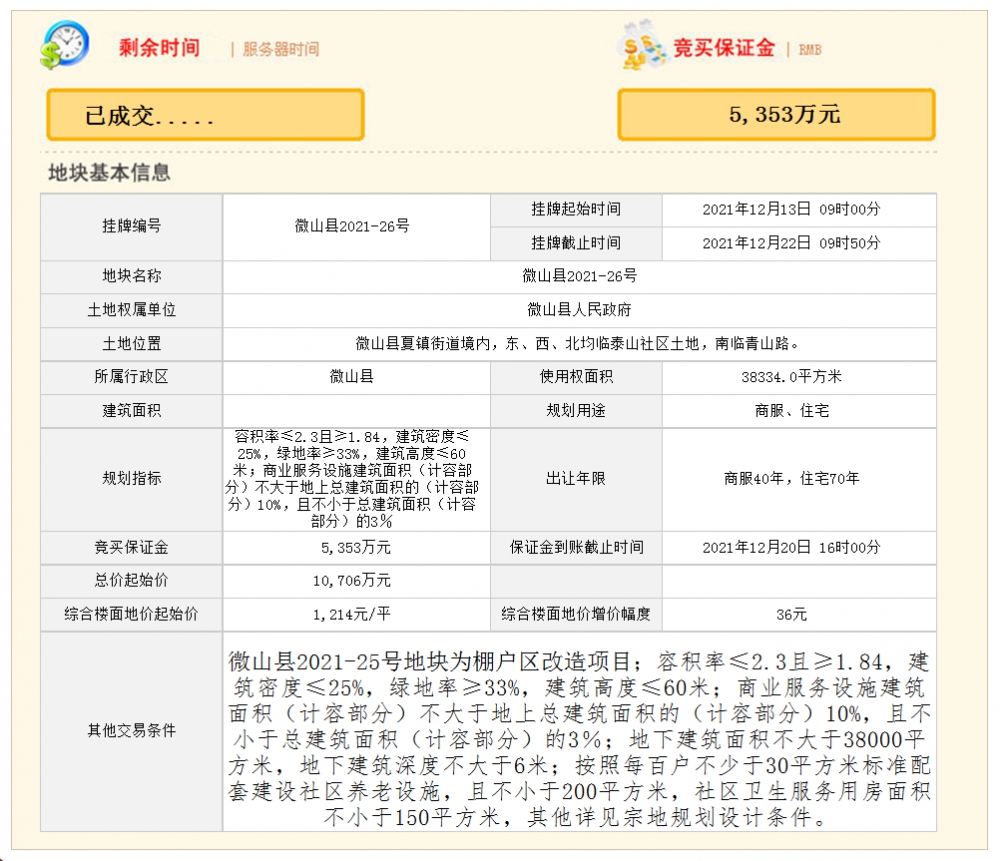Image resolution: width=1000 pixels, height=861 pixels.
Task: Click the 5,353万元 value in the table
Action: pos(355,547)
